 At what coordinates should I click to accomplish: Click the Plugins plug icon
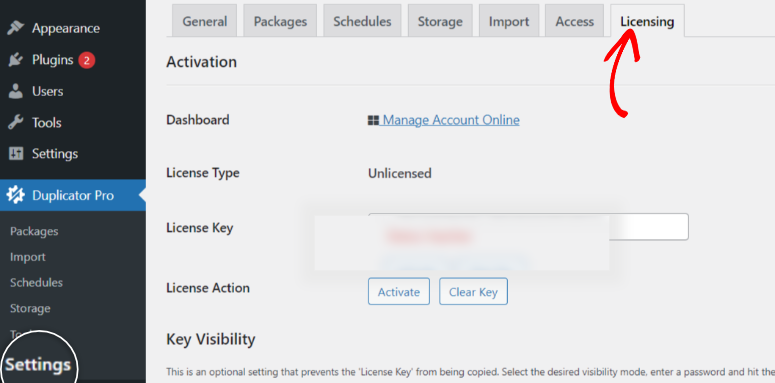click(x=16, y=60)
